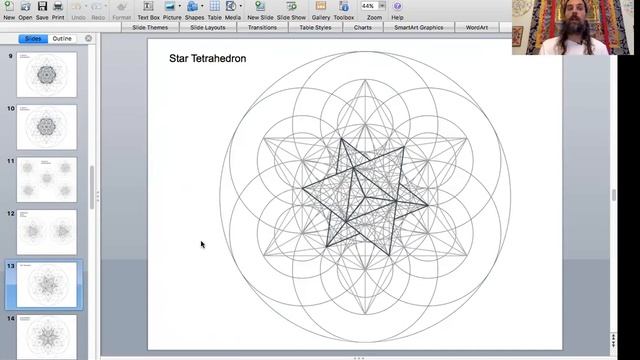Click the Format icon
This screenshot has width=640, height=360.
point(122,7)
